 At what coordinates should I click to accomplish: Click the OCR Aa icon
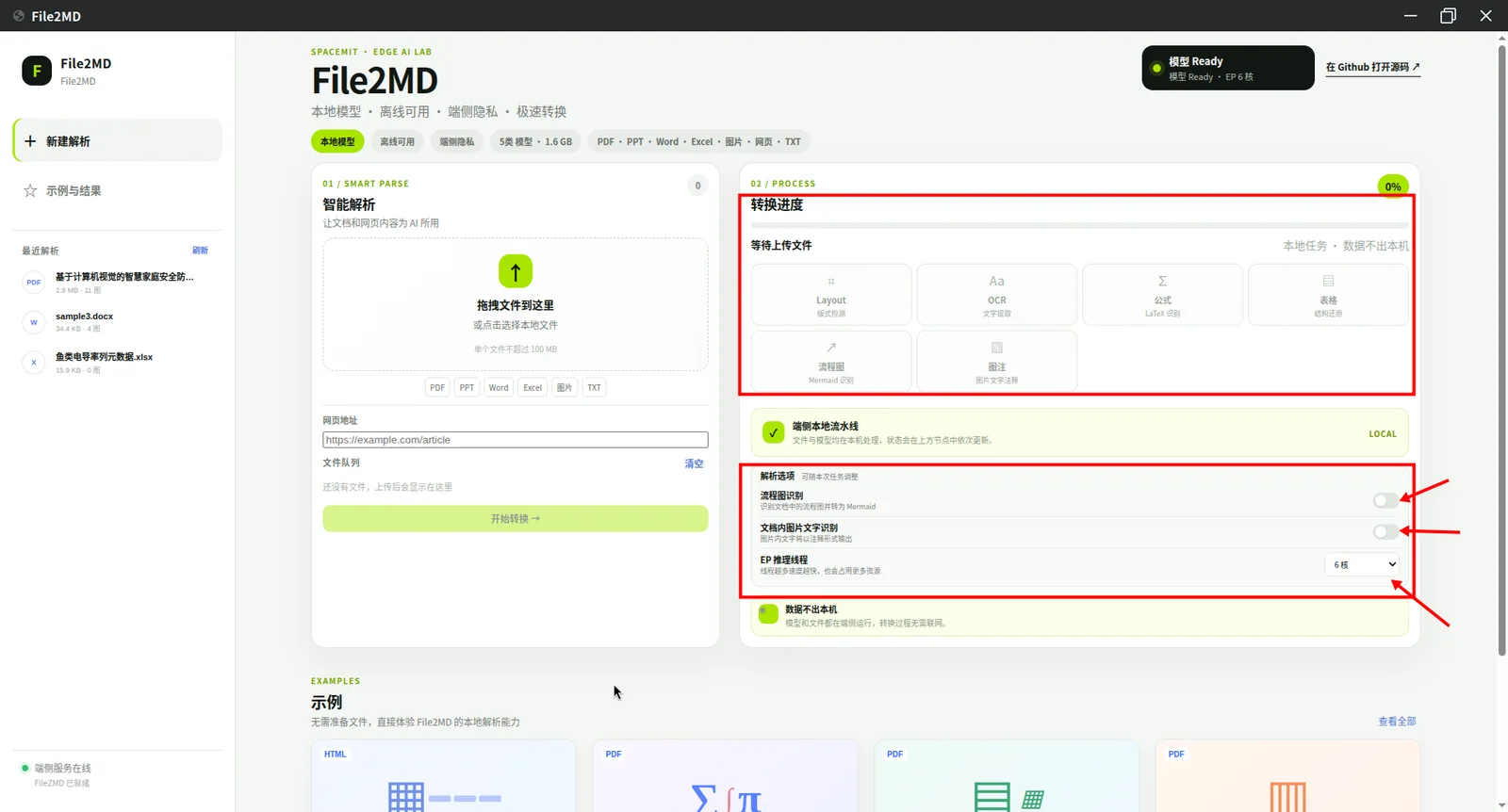tap(997, 281)
